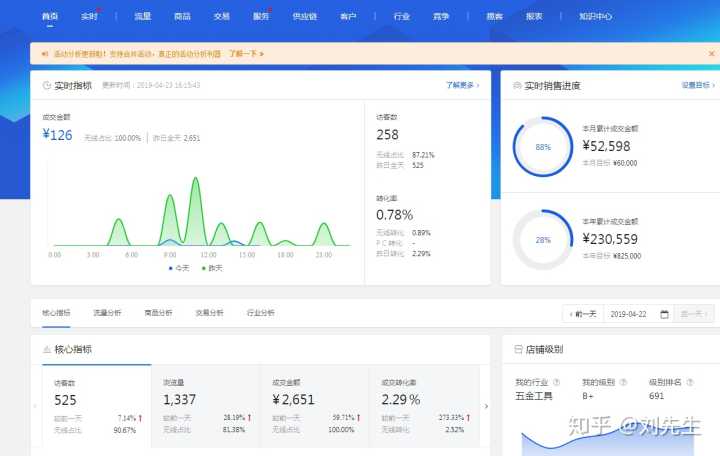Click the icon beside 实时销售进度 title

(x=516, y=86)
